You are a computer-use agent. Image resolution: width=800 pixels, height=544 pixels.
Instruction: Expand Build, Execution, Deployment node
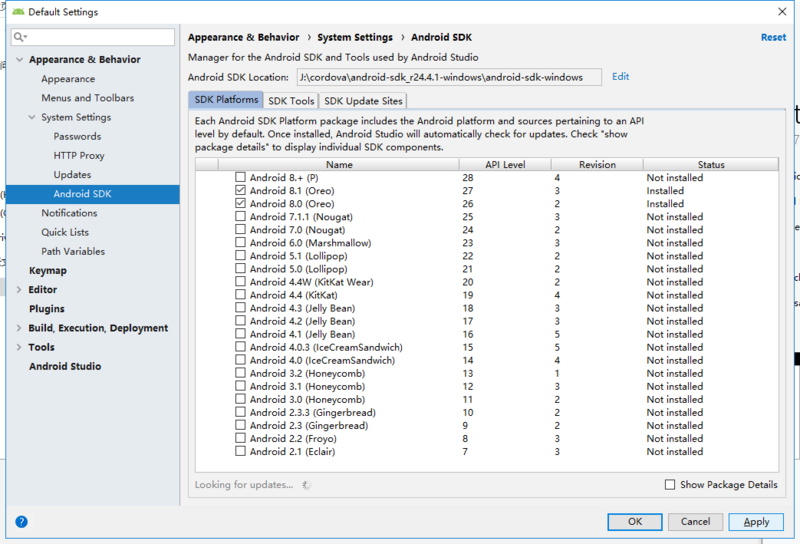click(x=19, y=328)
